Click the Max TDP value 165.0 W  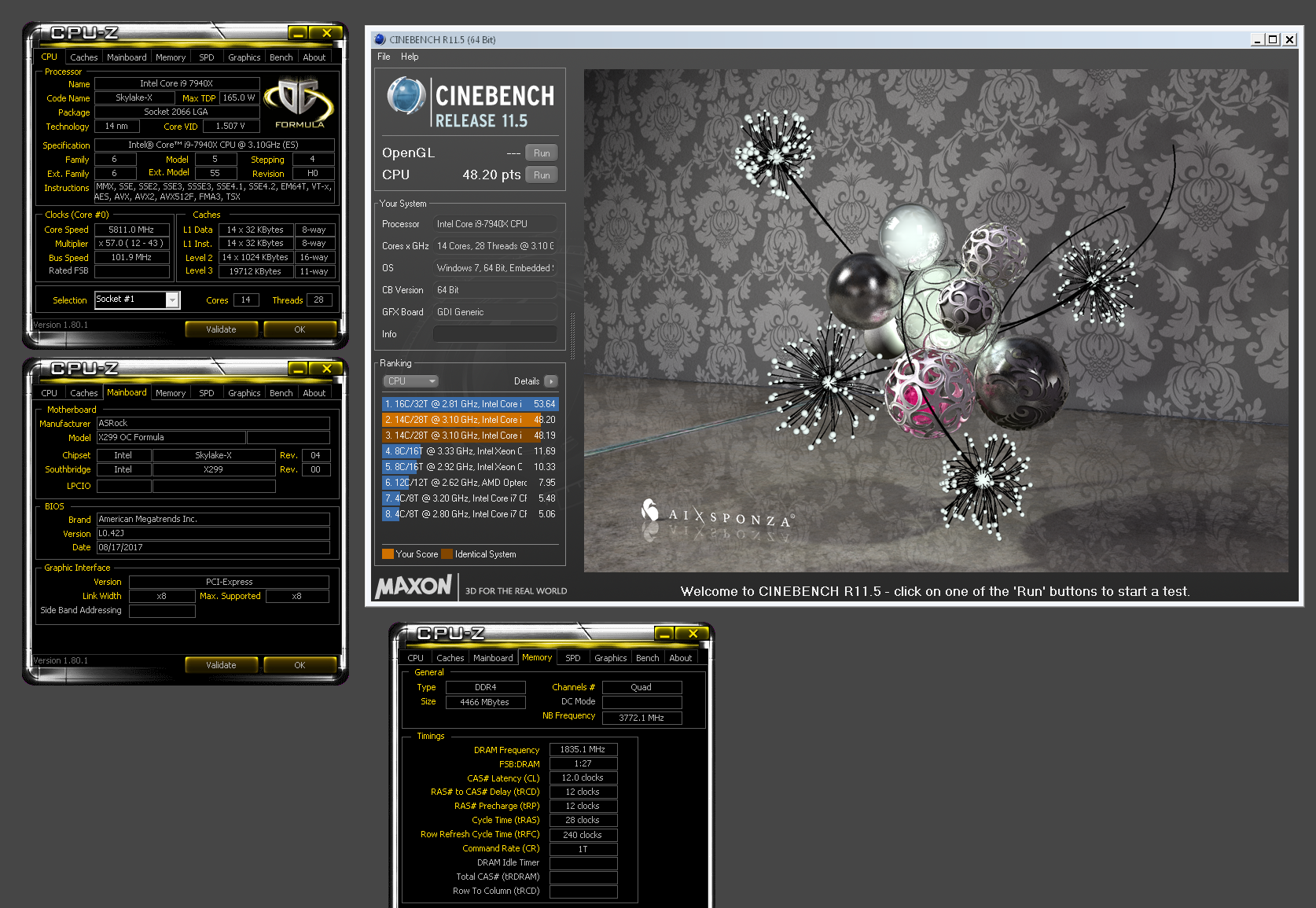239,97
